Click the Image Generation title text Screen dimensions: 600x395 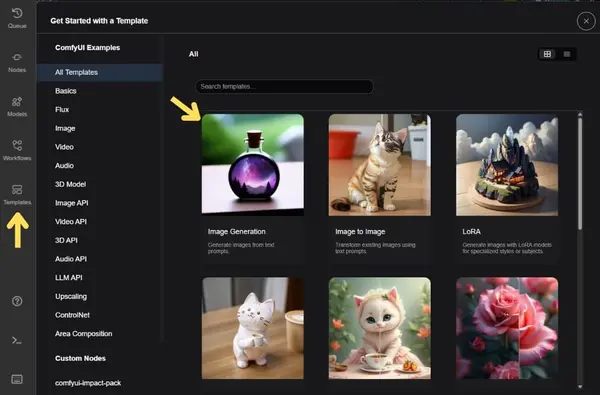(236, 232)
